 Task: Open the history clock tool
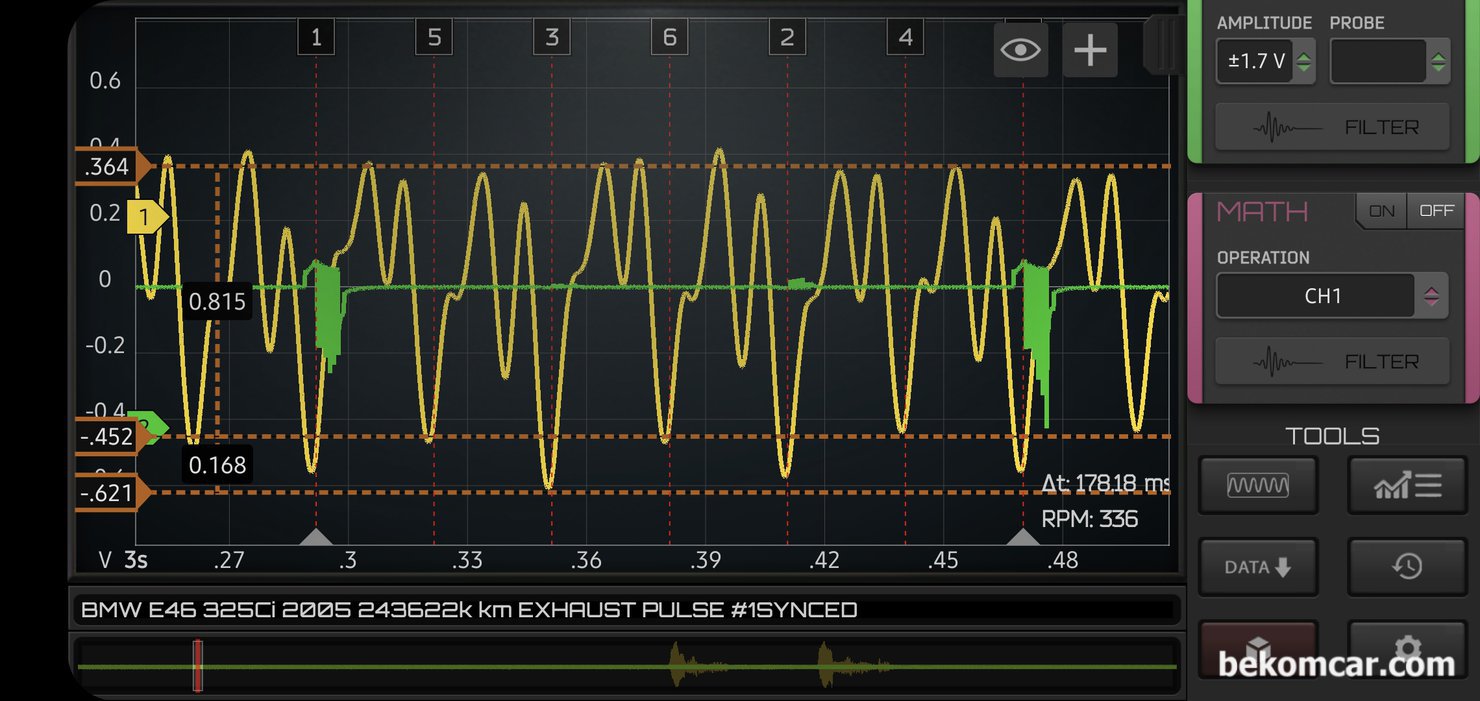tap(1407, 567)
